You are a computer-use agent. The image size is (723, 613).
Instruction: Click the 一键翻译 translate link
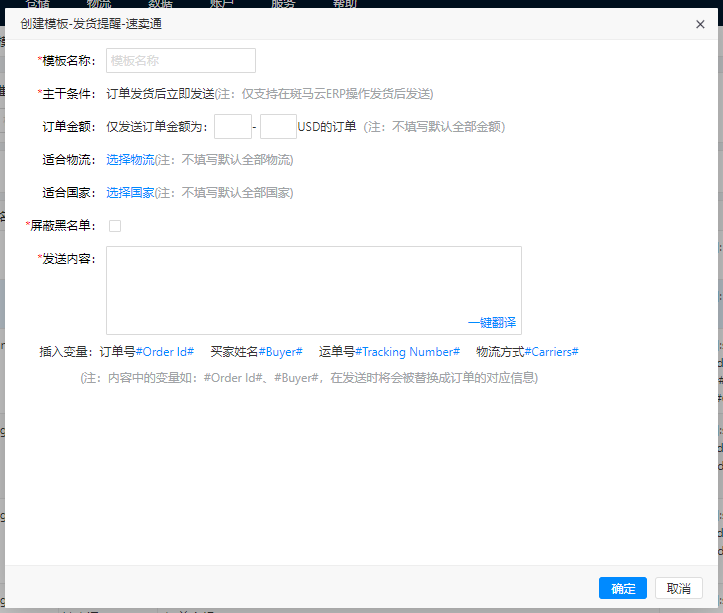(x=491, y=322)
